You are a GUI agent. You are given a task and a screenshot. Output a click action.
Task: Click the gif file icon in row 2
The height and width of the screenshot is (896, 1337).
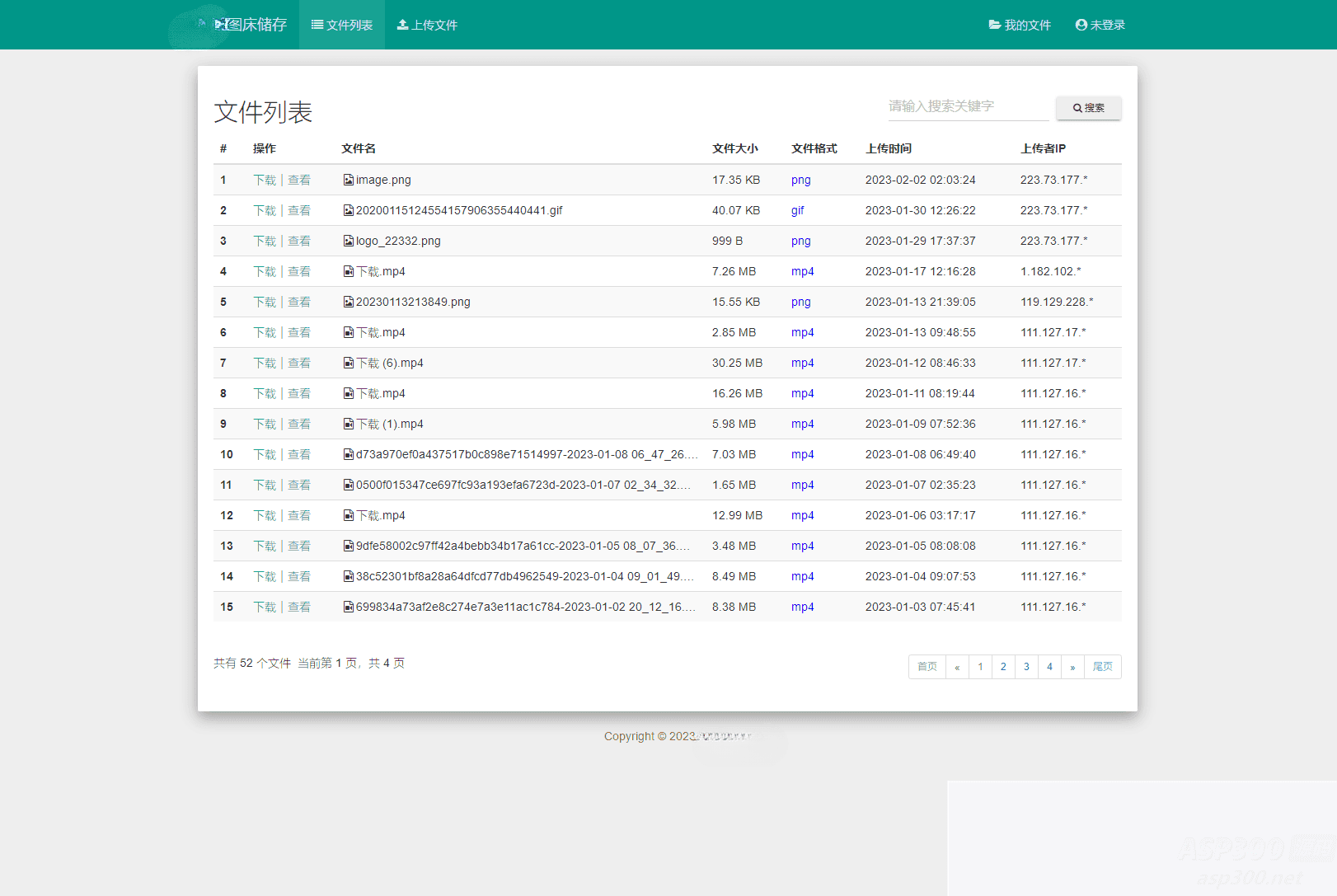point(349,210)
